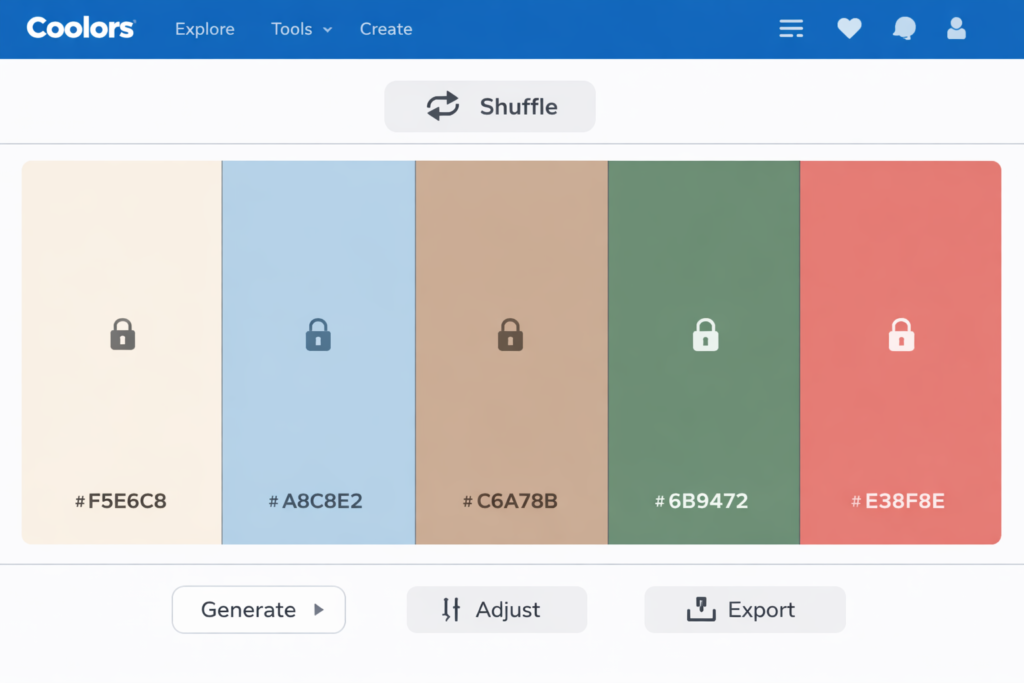Unlock the color #F5E6C8
The width and height of the screenshot is (1024, 683).
(120, 335)
